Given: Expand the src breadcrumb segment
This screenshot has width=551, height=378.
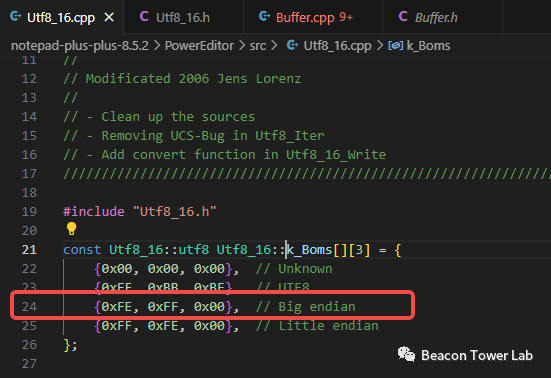Looking at the screenshot, I should click(x=258, y=46).
